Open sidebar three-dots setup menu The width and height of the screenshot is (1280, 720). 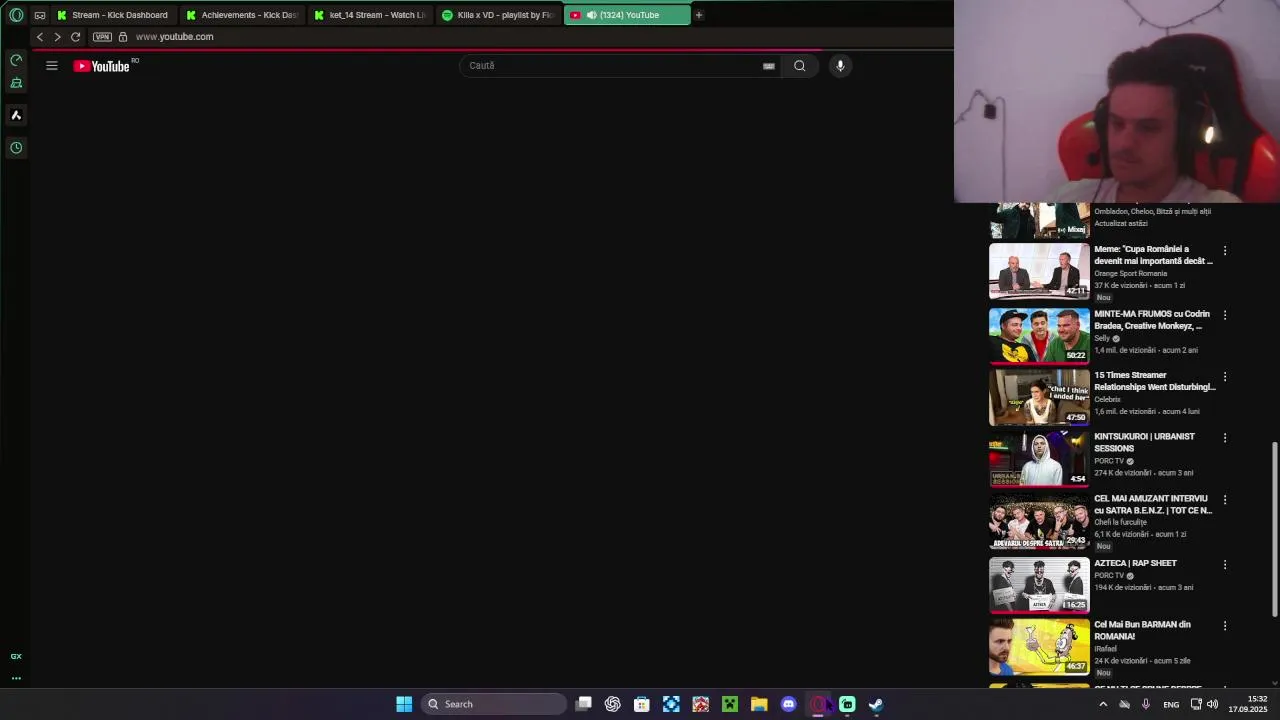pos(16,678)
